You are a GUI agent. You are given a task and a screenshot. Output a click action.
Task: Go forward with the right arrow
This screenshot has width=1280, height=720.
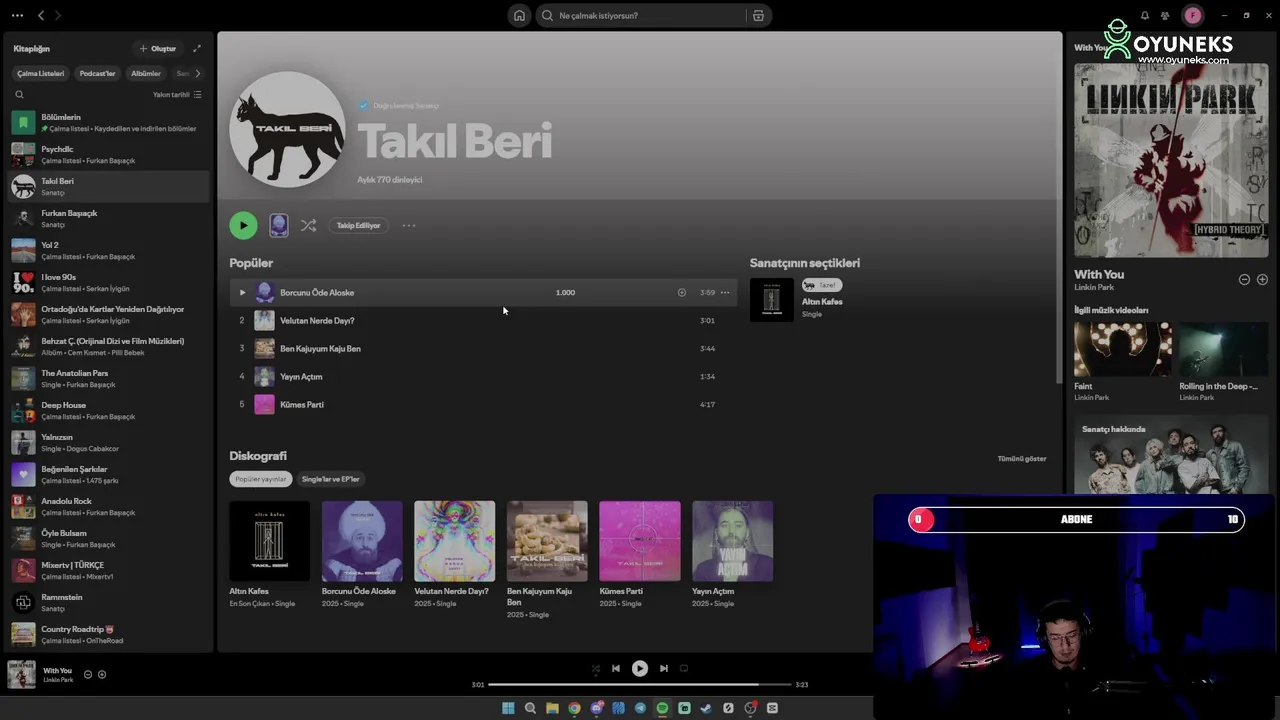[58, 15]
